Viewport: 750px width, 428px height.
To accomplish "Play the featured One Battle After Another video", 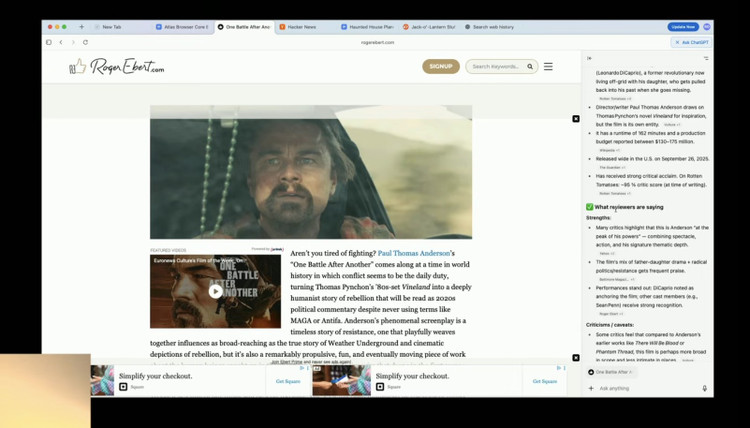I will coord(215,291).
